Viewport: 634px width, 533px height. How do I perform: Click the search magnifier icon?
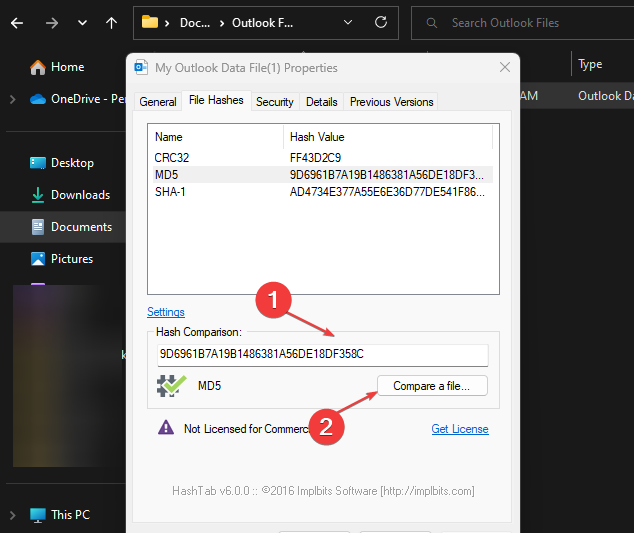coord(432,23)
